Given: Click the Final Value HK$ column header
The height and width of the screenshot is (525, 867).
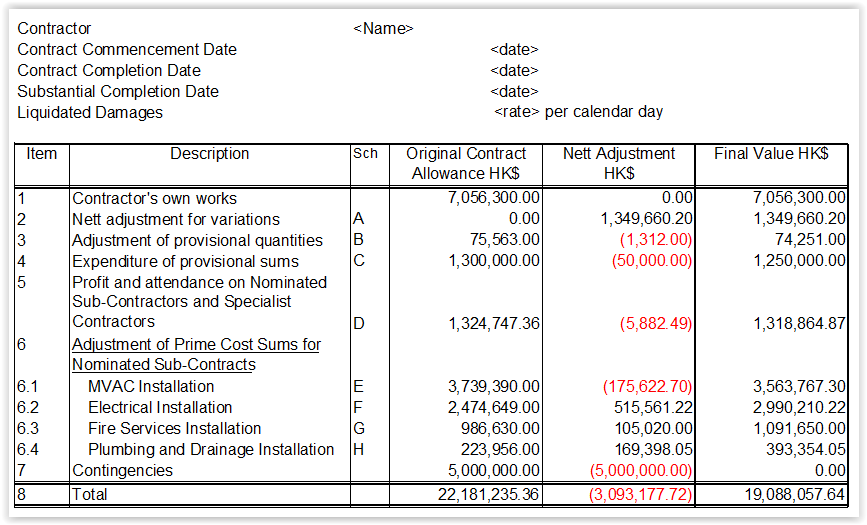Looking at the screenshot, I should [x=771, y=153].
